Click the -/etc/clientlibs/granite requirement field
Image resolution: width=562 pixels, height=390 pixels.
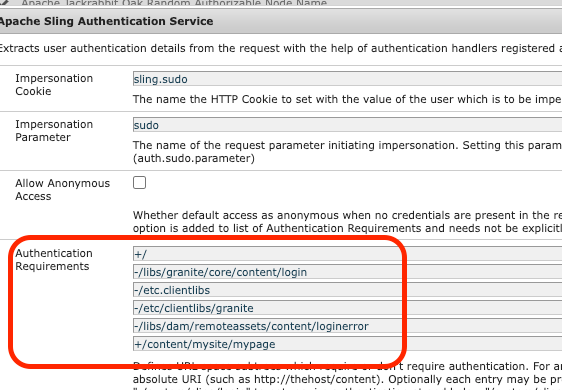[x=347, y=308]
